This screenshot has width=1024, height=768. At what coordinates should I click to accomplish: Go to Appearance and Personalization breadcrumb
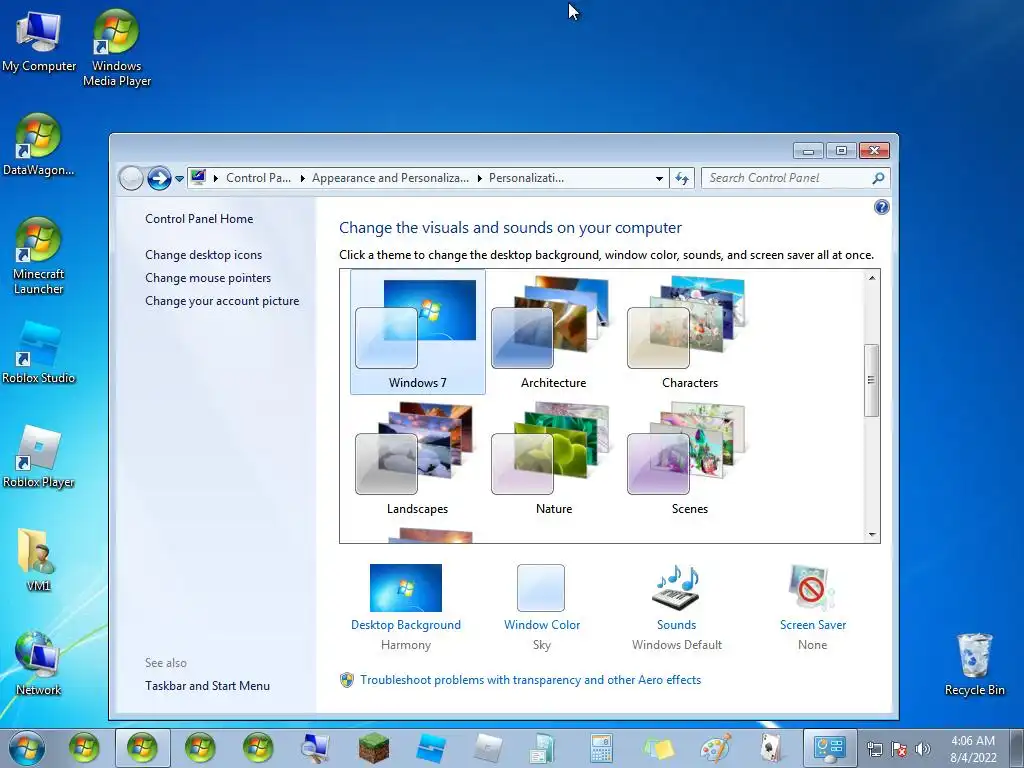pyautogui.click(x=390, y=178)
